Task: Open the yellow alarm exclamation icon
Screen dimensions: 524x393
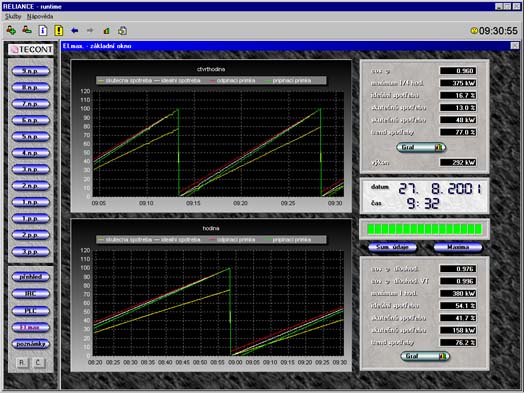Action: point(59,30)
